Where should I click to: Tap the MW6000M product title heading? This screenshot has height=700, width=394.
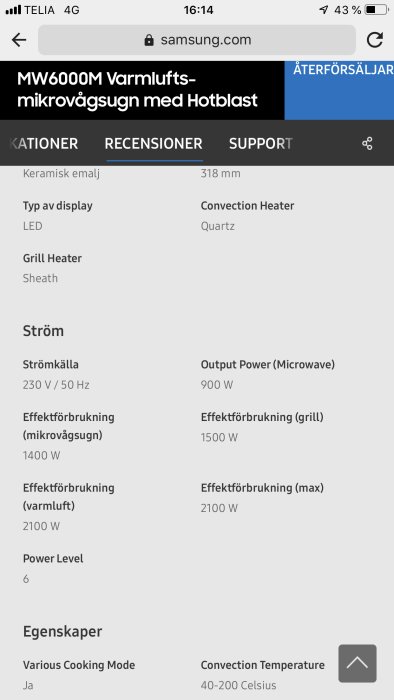pyautogui.click(x=137, y=90)
